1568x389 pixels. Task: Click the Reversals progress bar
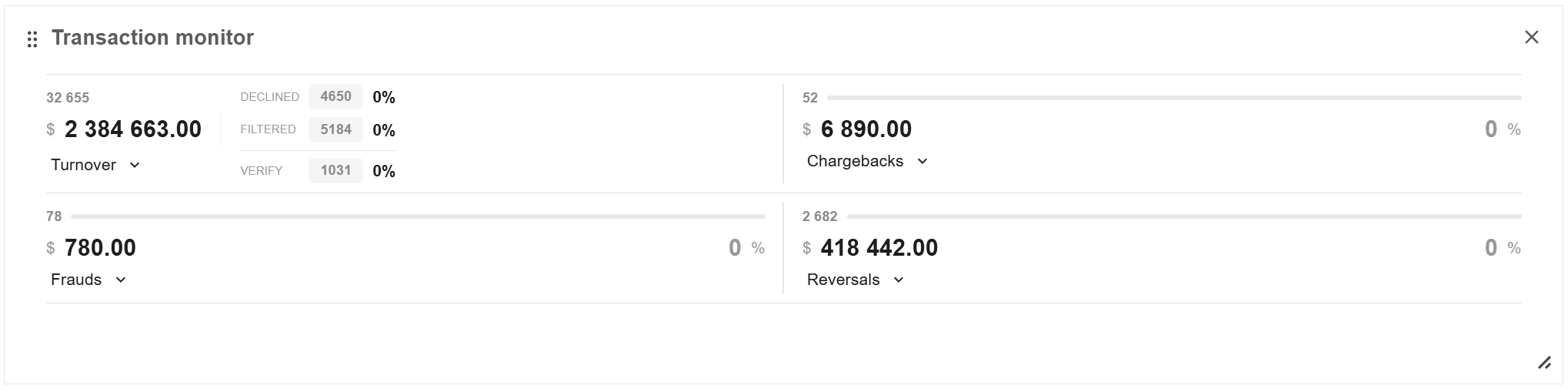point(1183,216)
